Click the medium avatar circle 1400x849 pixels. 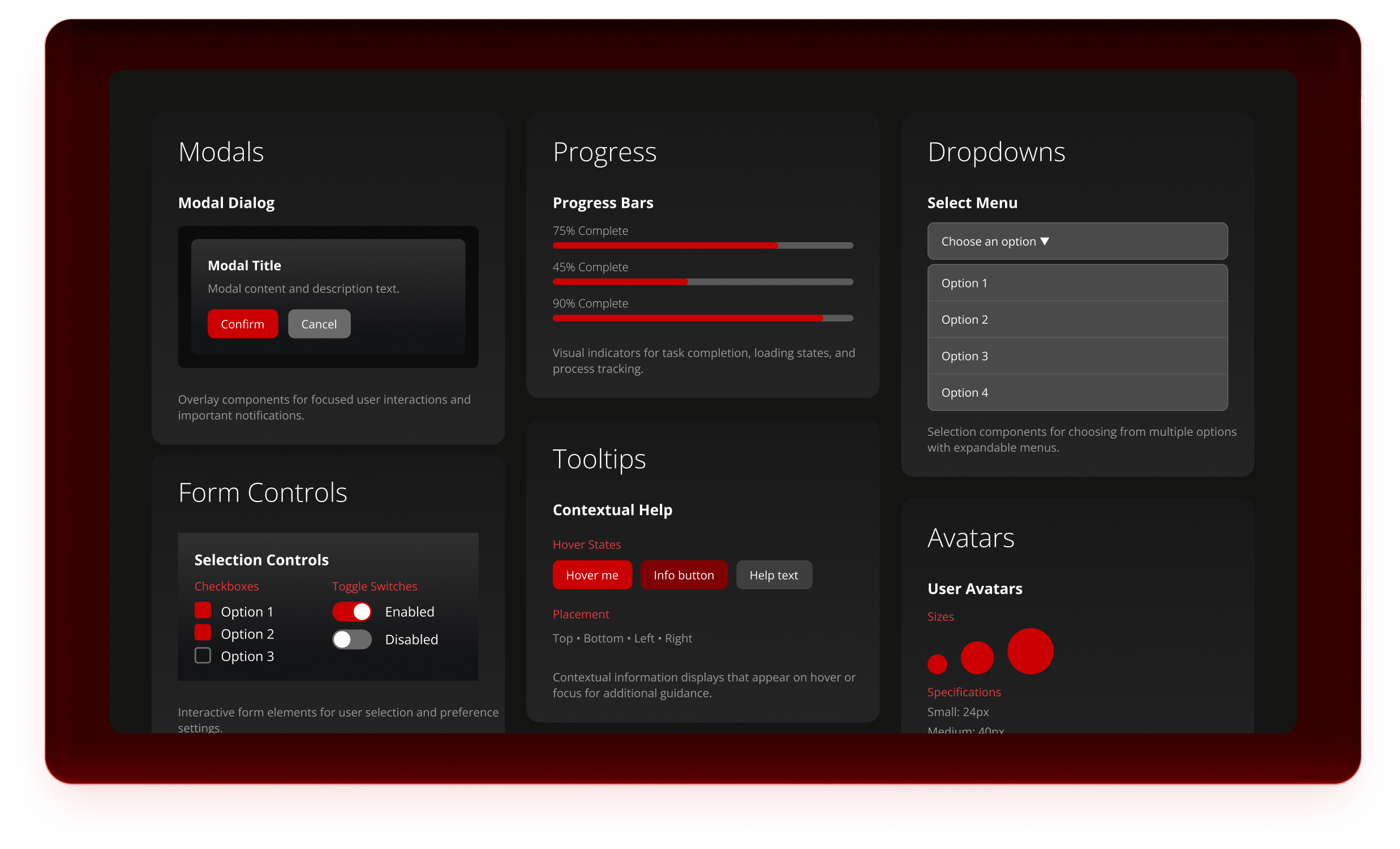977,658
